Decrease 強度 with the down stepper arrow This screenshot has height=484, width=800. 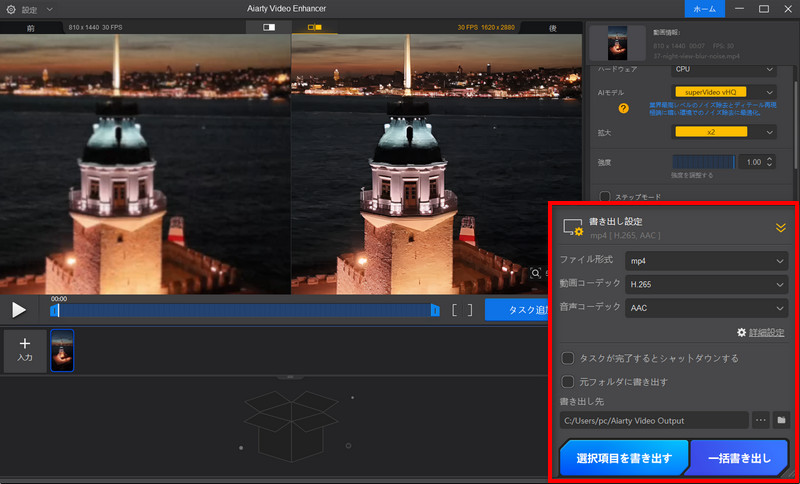770,166
